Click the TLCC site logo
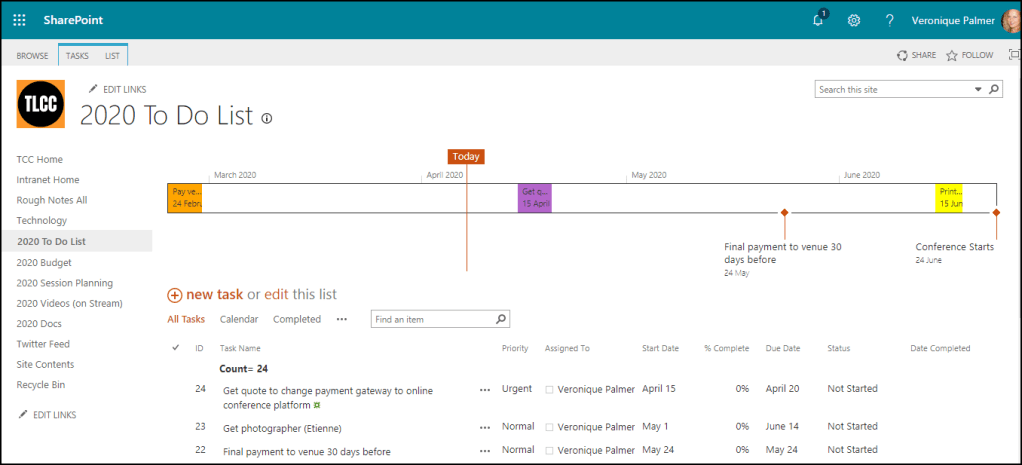1022x465 pixels. click(41, 104)
